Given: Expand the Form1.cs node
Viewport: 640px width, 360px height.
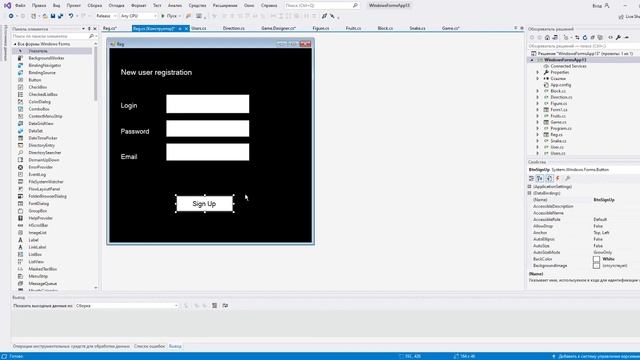Looking at the screenshot, I should tap(538, 110).
